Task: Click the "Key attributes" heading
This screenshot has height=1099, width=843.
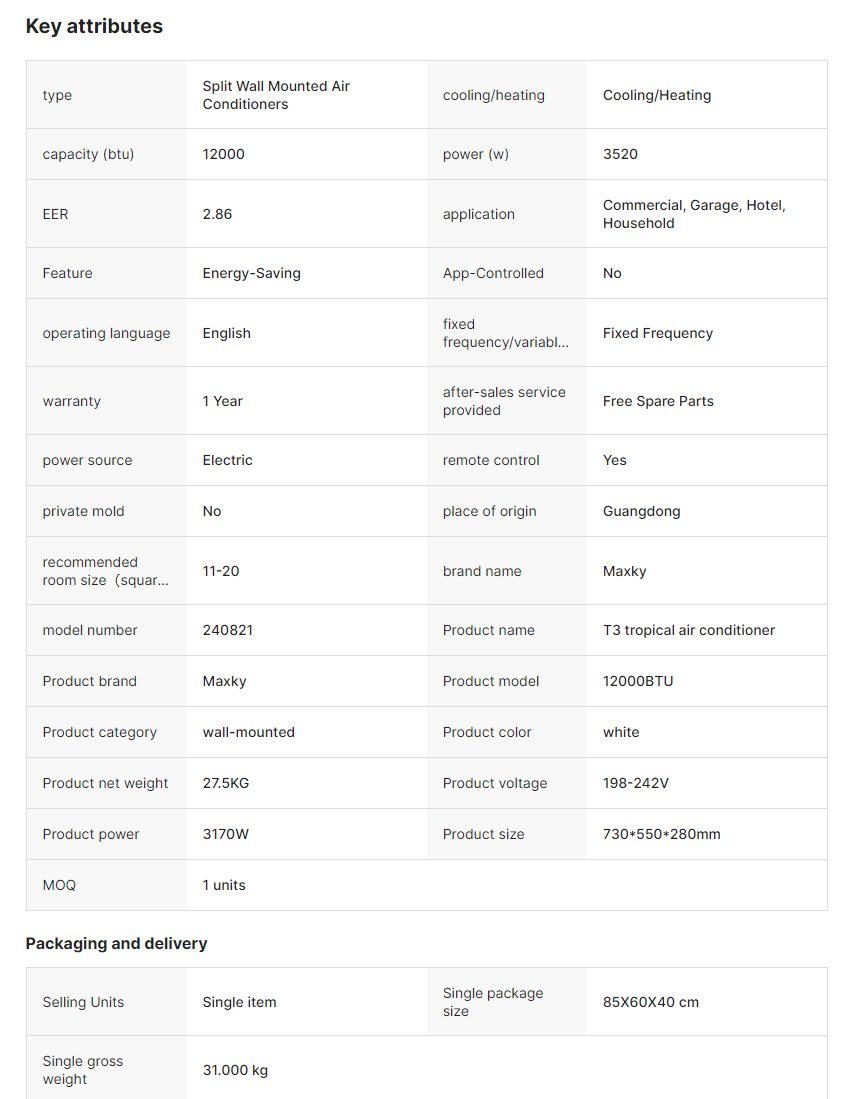Action: point(94,27)
